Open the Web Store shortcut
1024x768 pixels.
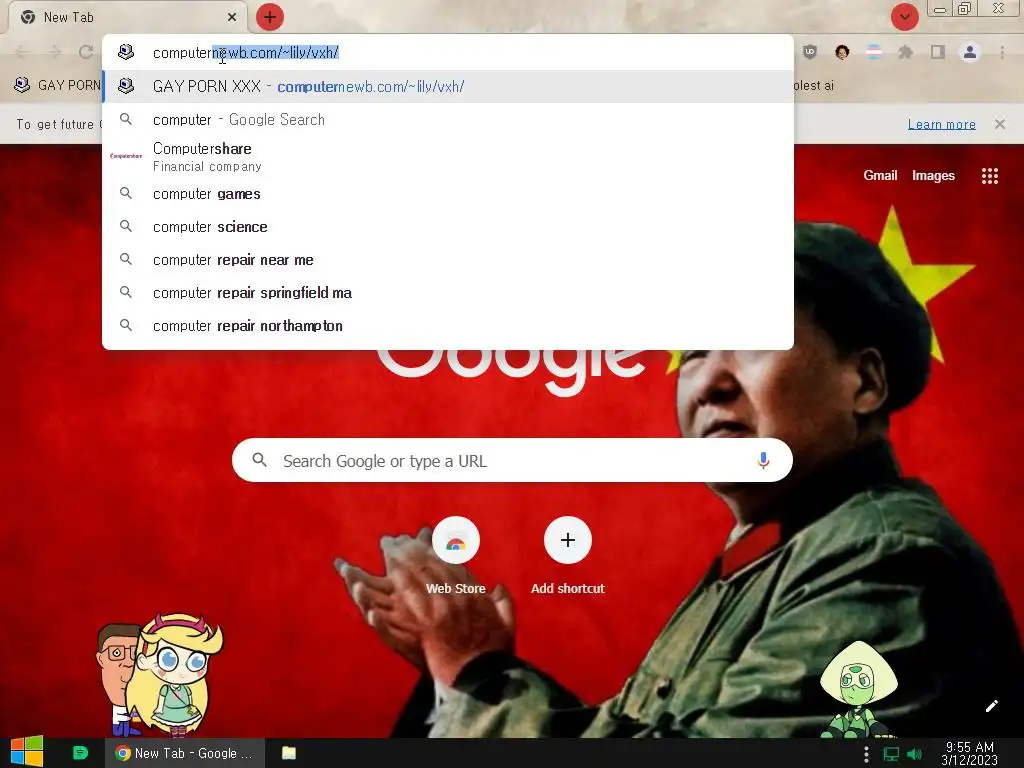point(456,555)
